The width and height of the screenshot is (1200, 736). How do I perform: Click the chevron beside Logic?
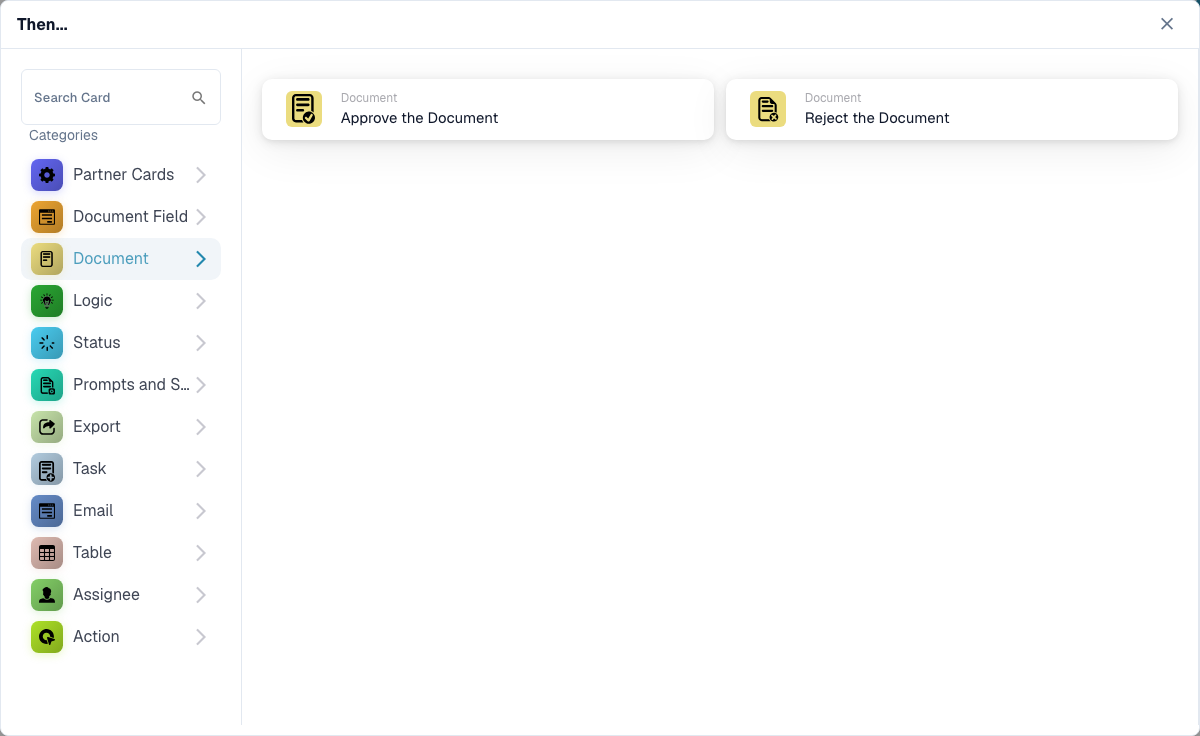[x=201, y=301]
